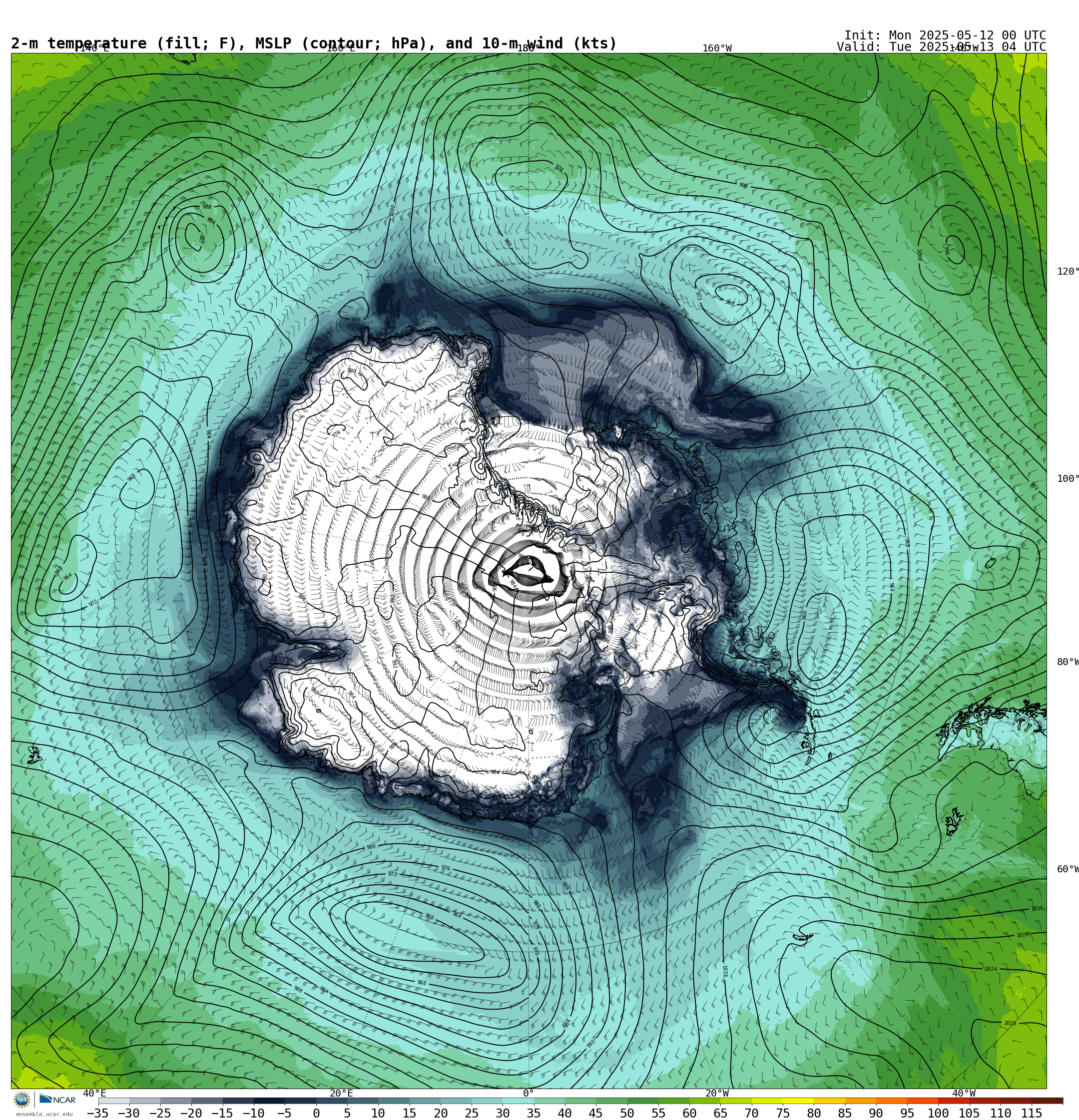This screenshot has height=1120, width=1079.
Task: Click the NCAR logo
Action: tap(57, 1100)
